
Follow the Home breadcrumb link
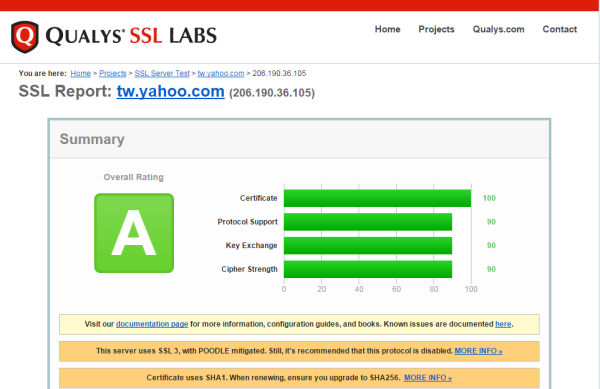click(x=80, y=73)
